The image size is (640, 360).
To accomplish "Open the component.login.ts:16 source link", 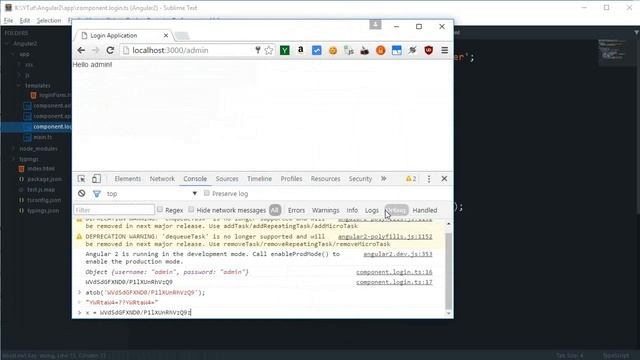I will pyautogui.click(x=394, y=272).
